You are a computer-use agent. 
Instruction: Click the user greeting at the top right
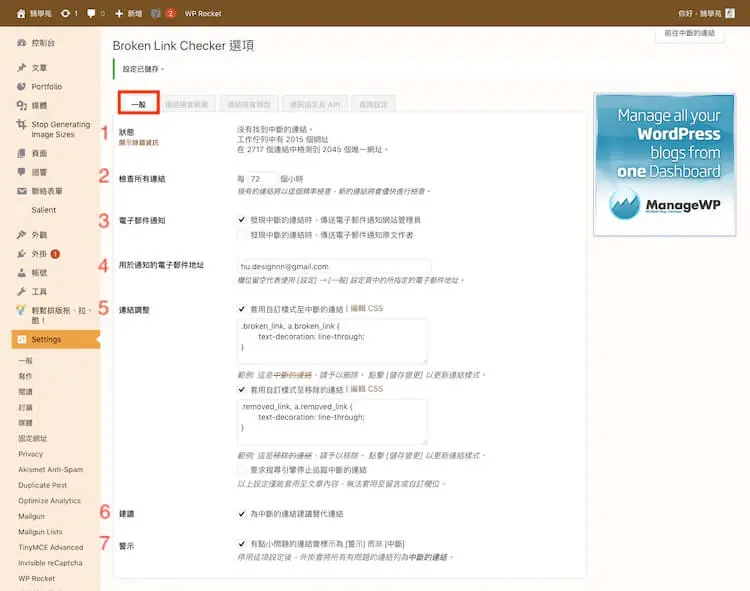point(699,13)
